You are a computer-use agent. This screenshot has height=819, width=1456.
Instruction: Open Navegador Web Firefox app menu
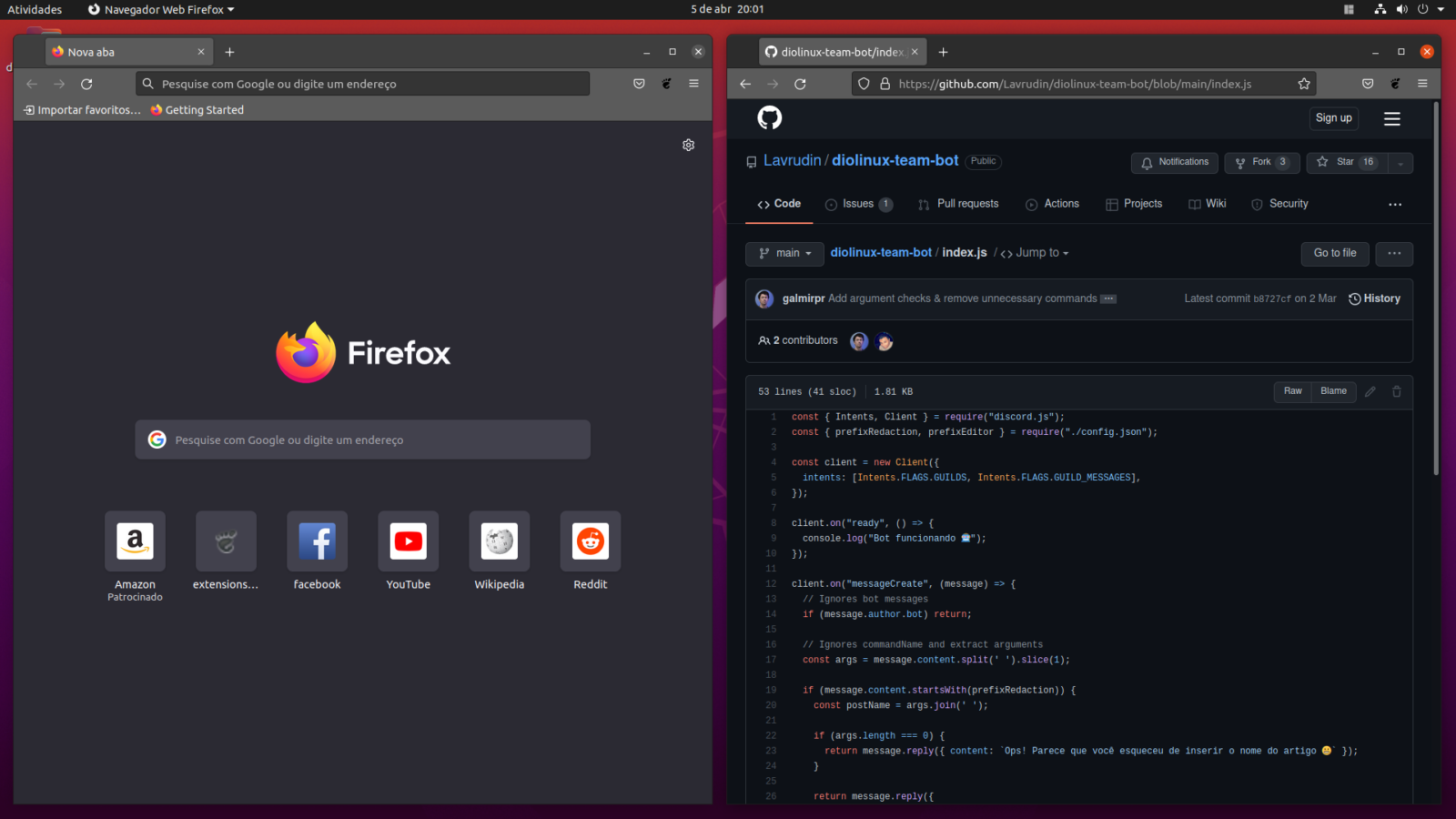point(161,9)
